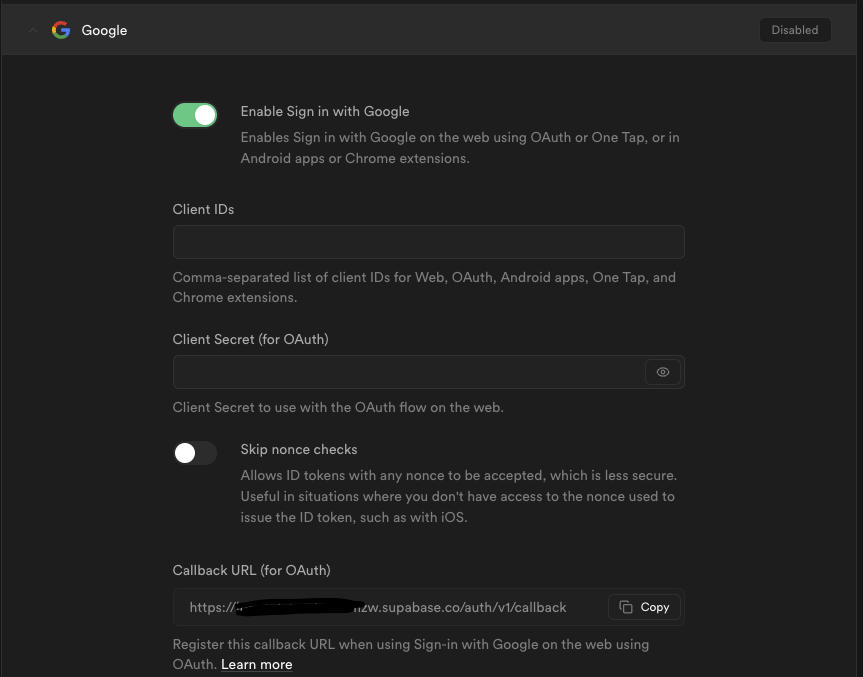Click the Client IDs help description text
Viewport: 863px width, 677px height.
coord(424,287)
